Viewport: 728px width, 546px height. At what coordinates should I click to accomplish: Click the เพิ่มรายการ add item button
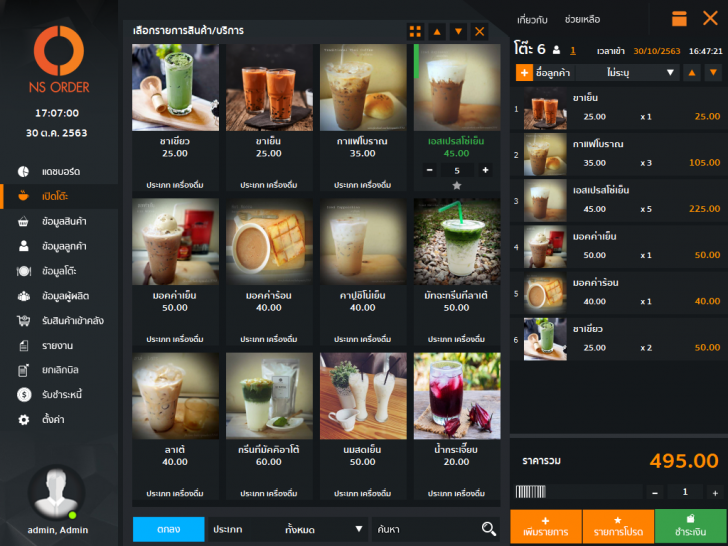point(546,526)
